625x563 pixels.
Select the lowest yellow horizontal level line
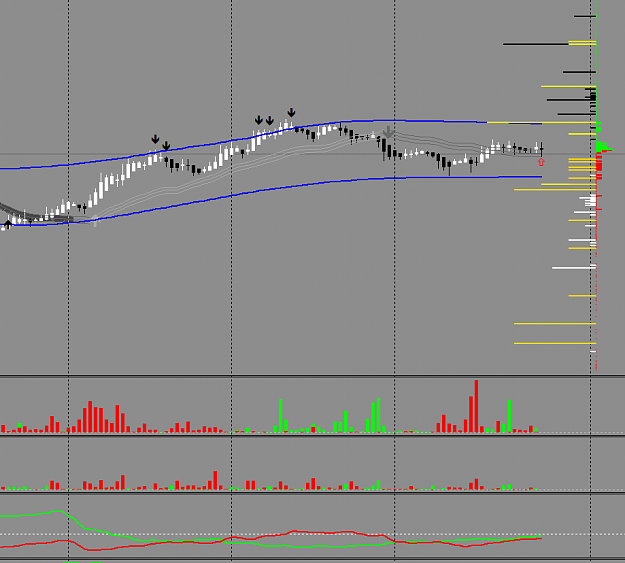(x=555, y=343)
